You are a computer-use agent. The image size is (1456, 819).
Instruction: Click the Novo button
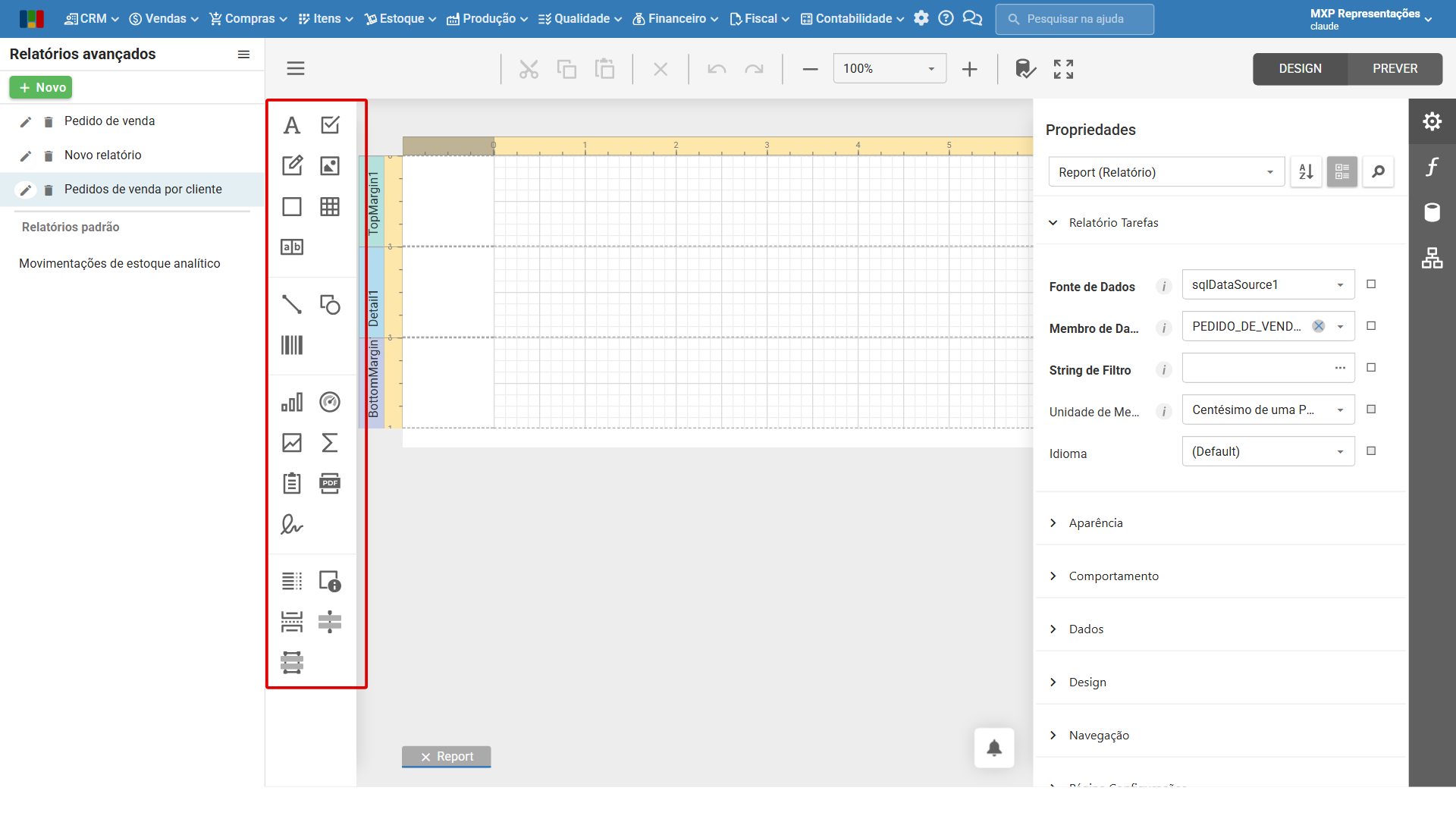41,88
